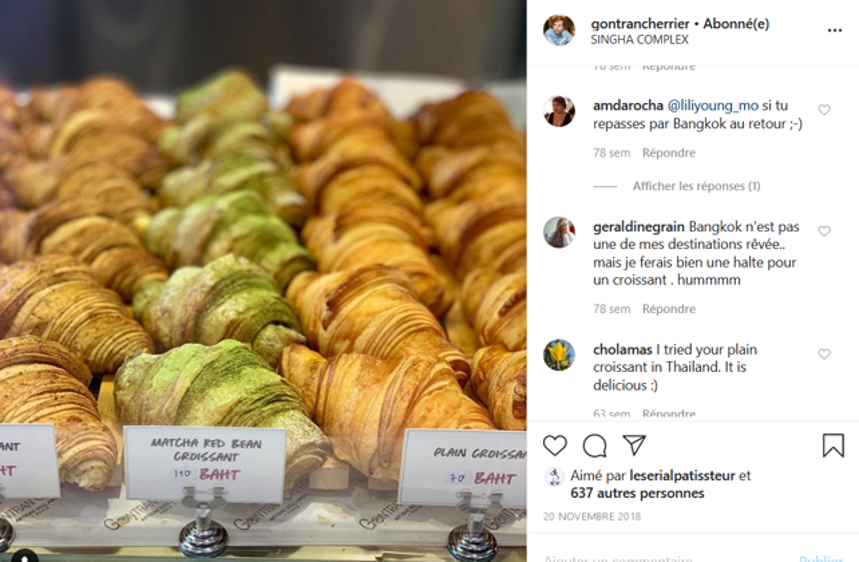The height and width of the screenshot is (562, 859).
Task: Open gontrancherrier profile picture
Action: [x=559, y=30]
